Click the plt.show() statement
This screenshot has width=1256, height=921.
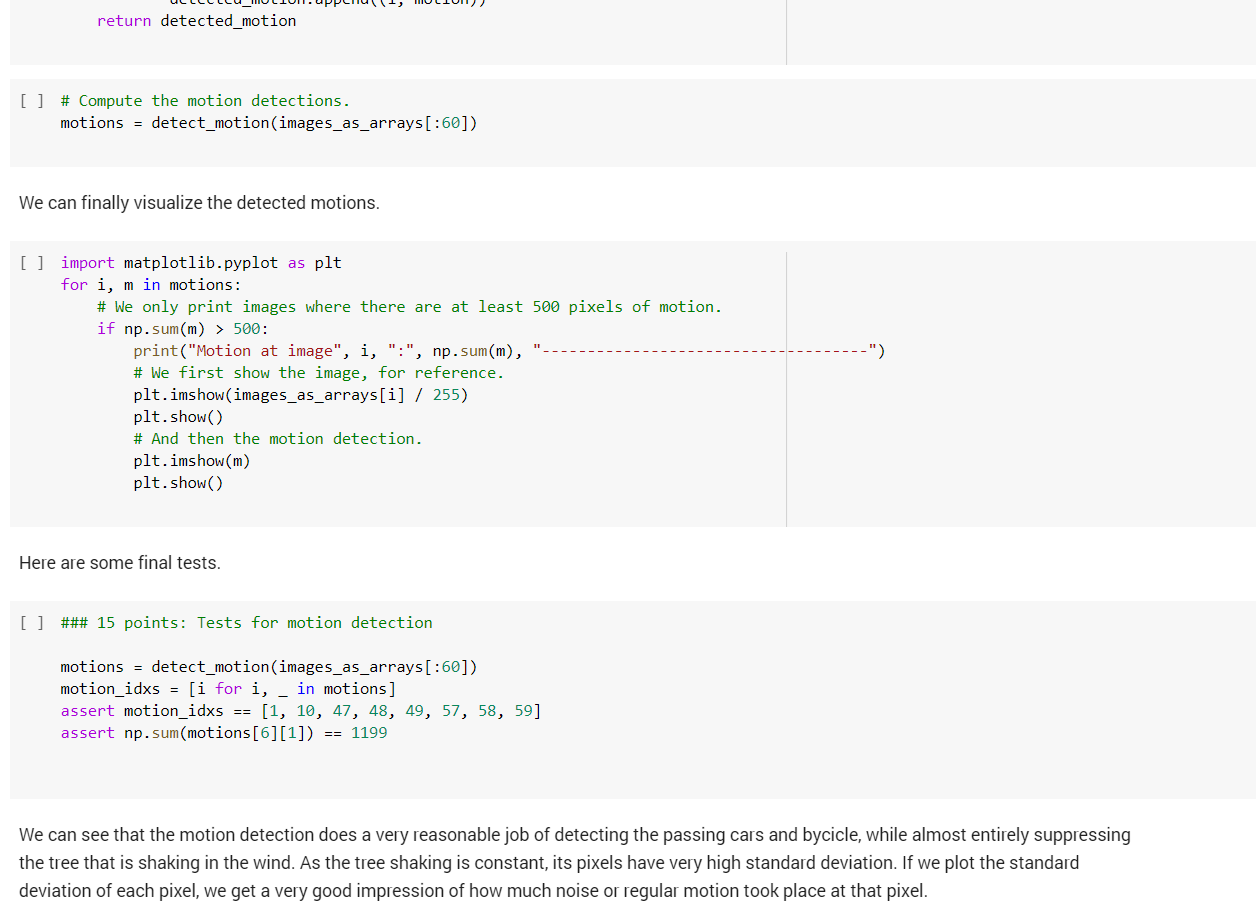point(178,416)
